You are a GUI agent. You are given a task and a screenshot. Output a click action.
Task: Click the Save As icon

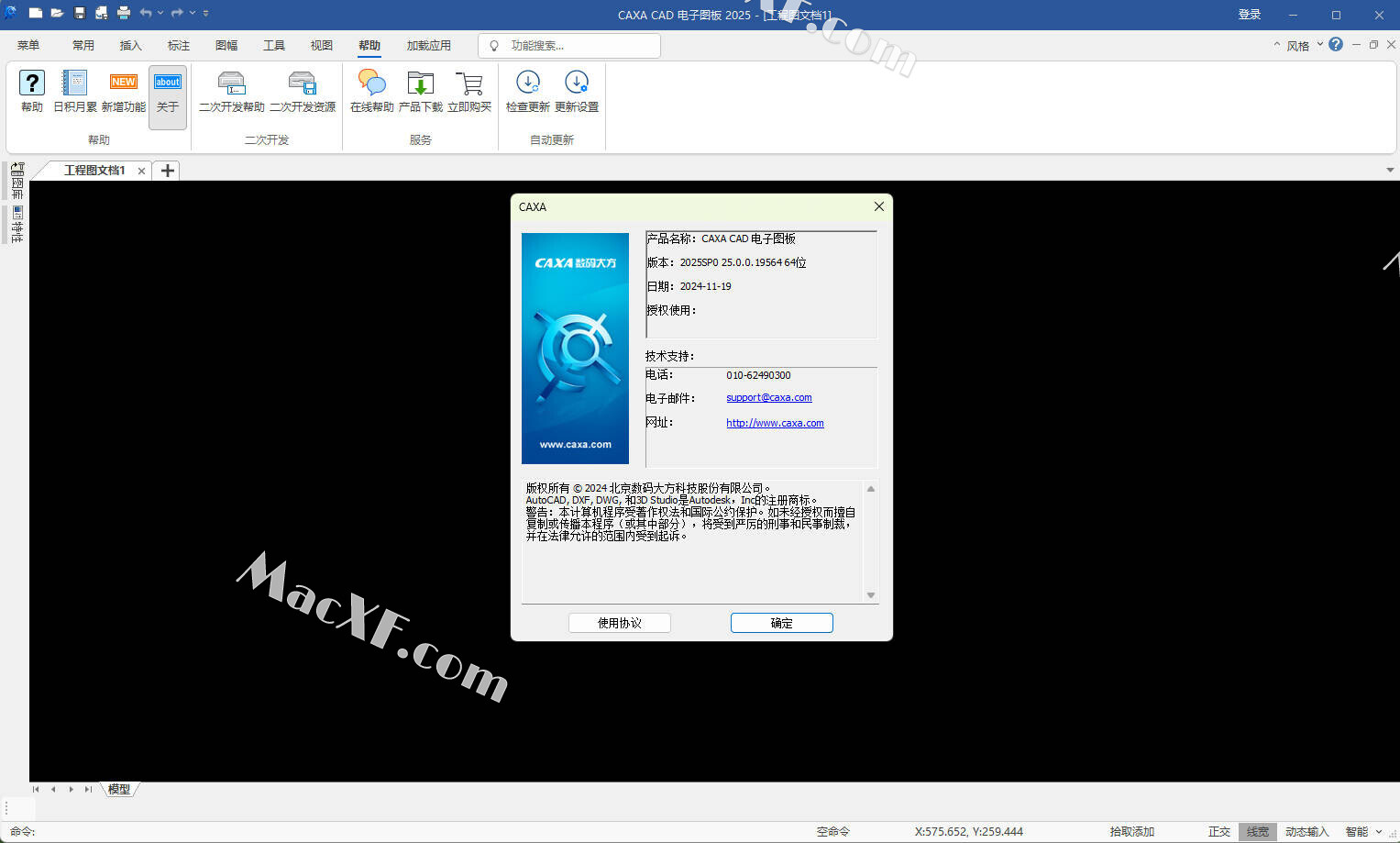(102, 14)
